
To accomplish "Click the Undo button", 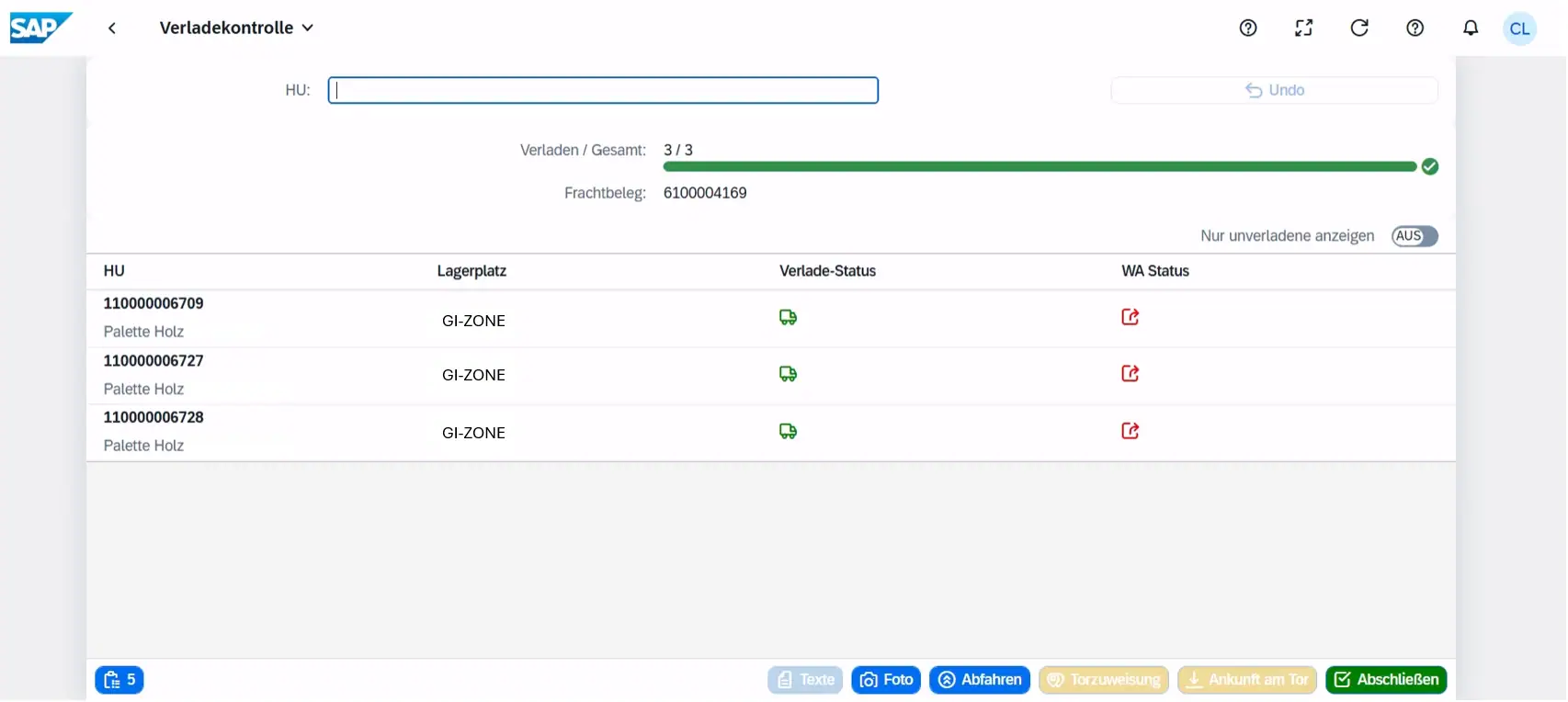I will (1275, 90).
